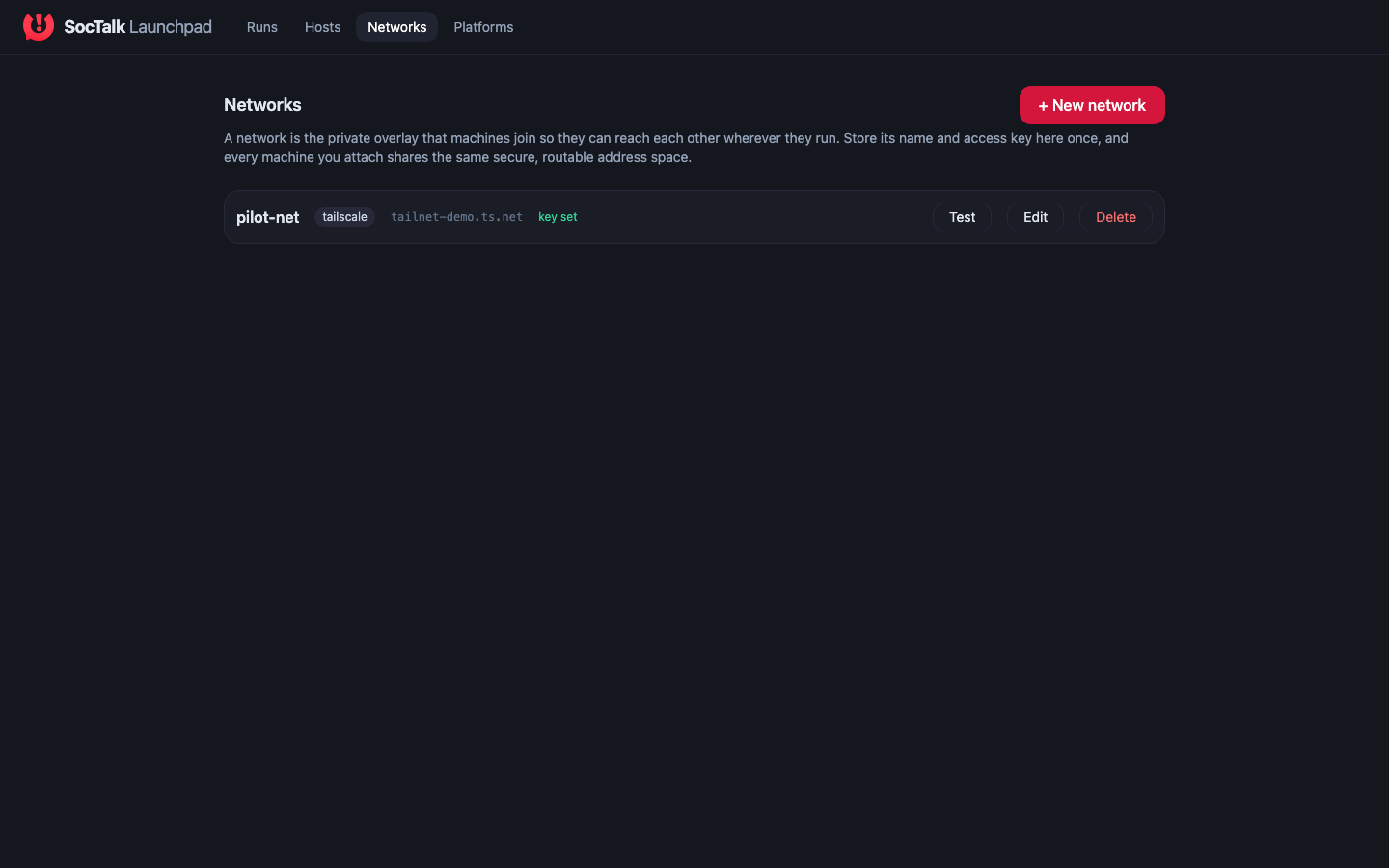This screenshot has width=1389, height=868.
Task: Go to the Runs tab
Action: [262, 27]
